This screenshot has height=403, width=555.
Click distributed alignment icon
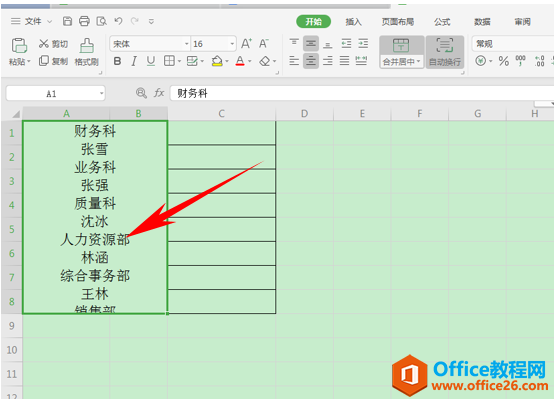click(x=361, y=61)
